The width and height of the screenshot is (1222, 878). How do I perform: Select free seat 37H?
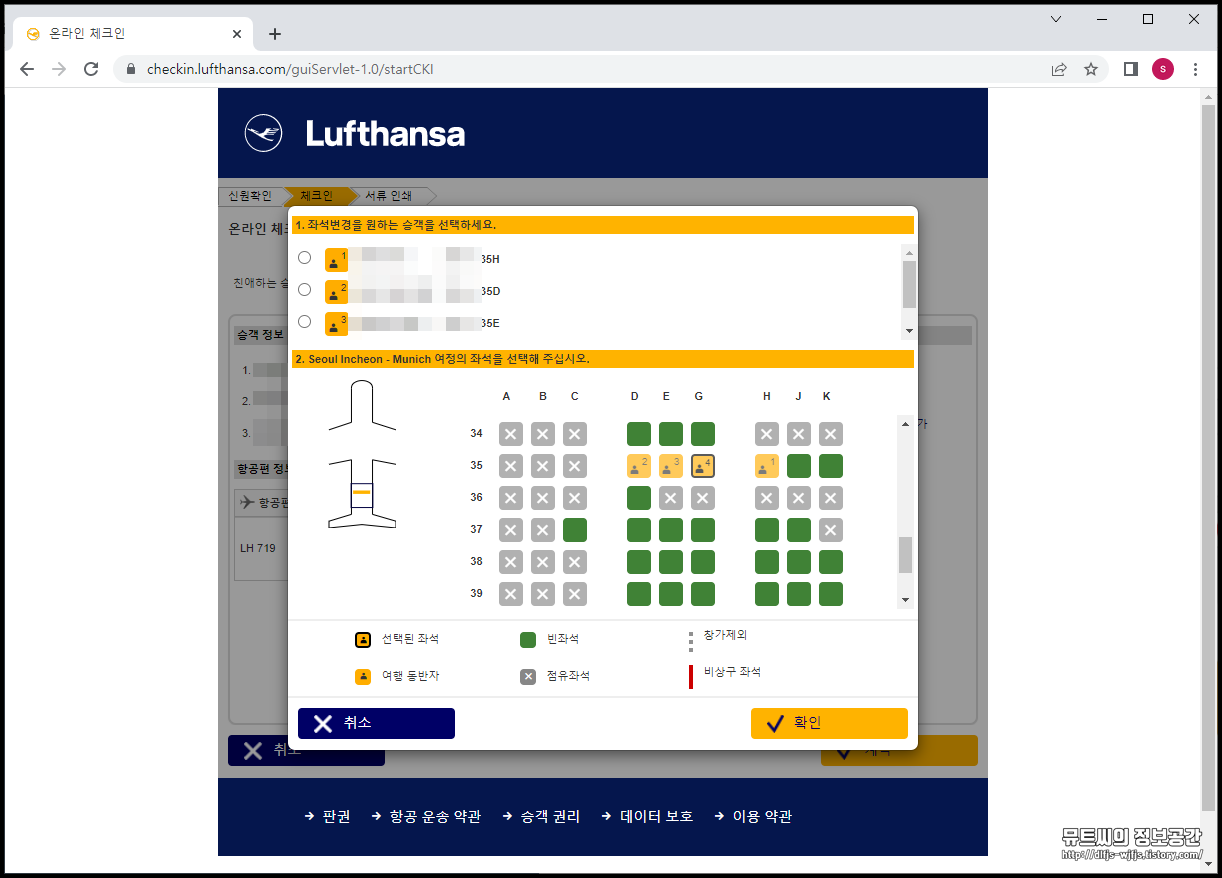coord(767,530)
